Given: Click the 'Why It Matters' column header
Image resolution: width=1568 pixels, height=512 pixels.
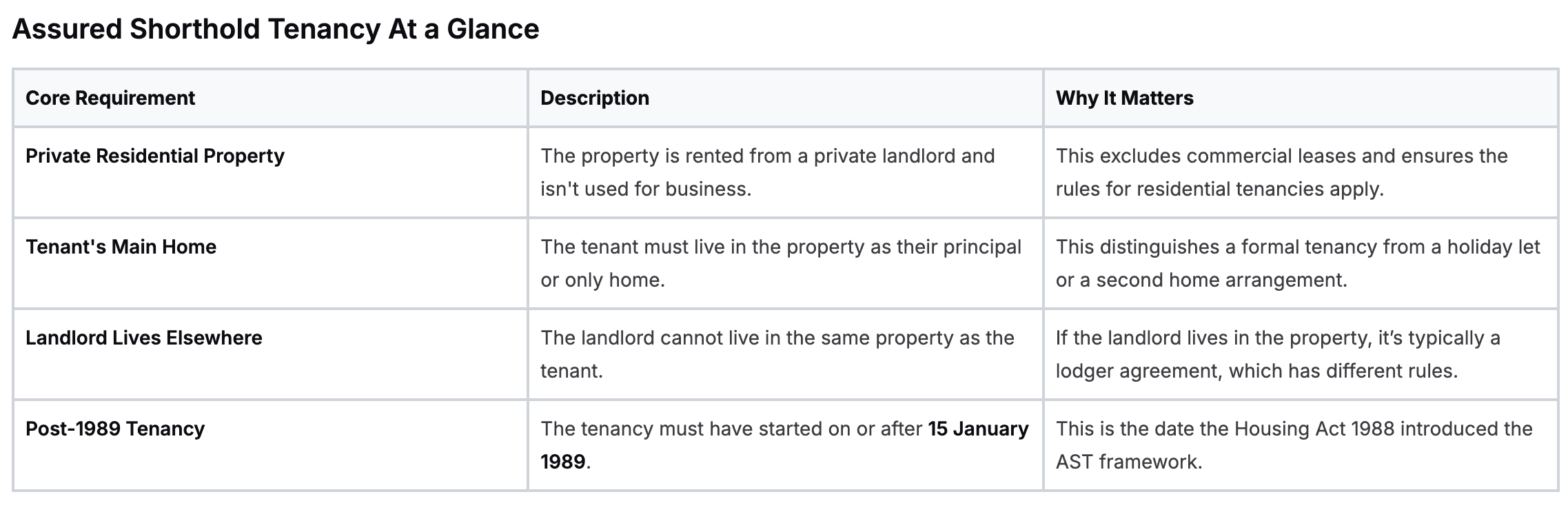Looking at the screenshot, I should point(1124,98).
